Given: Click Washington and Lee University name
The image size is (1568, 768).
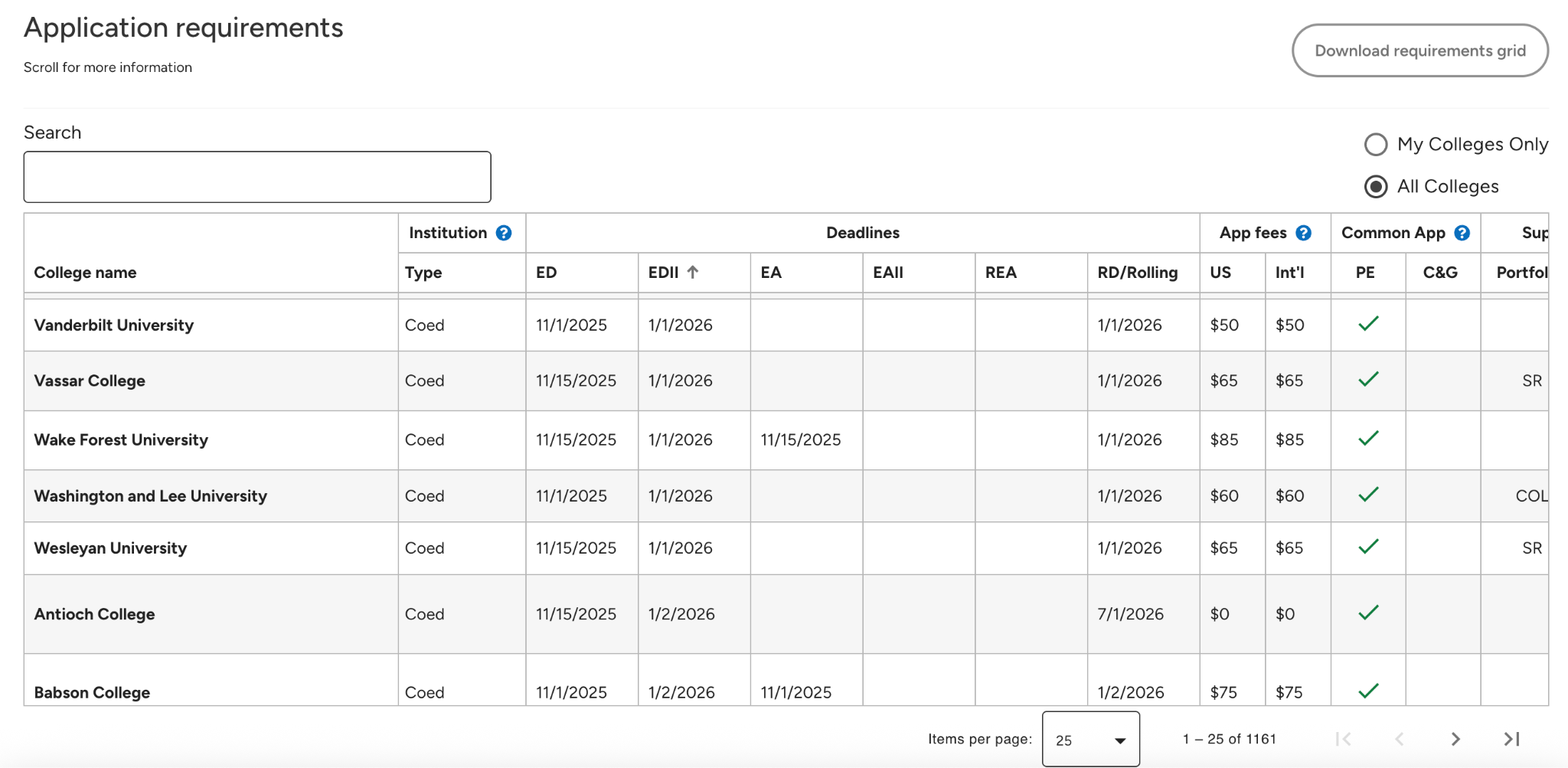Looking at the screenshot, I should coord(151,496).
